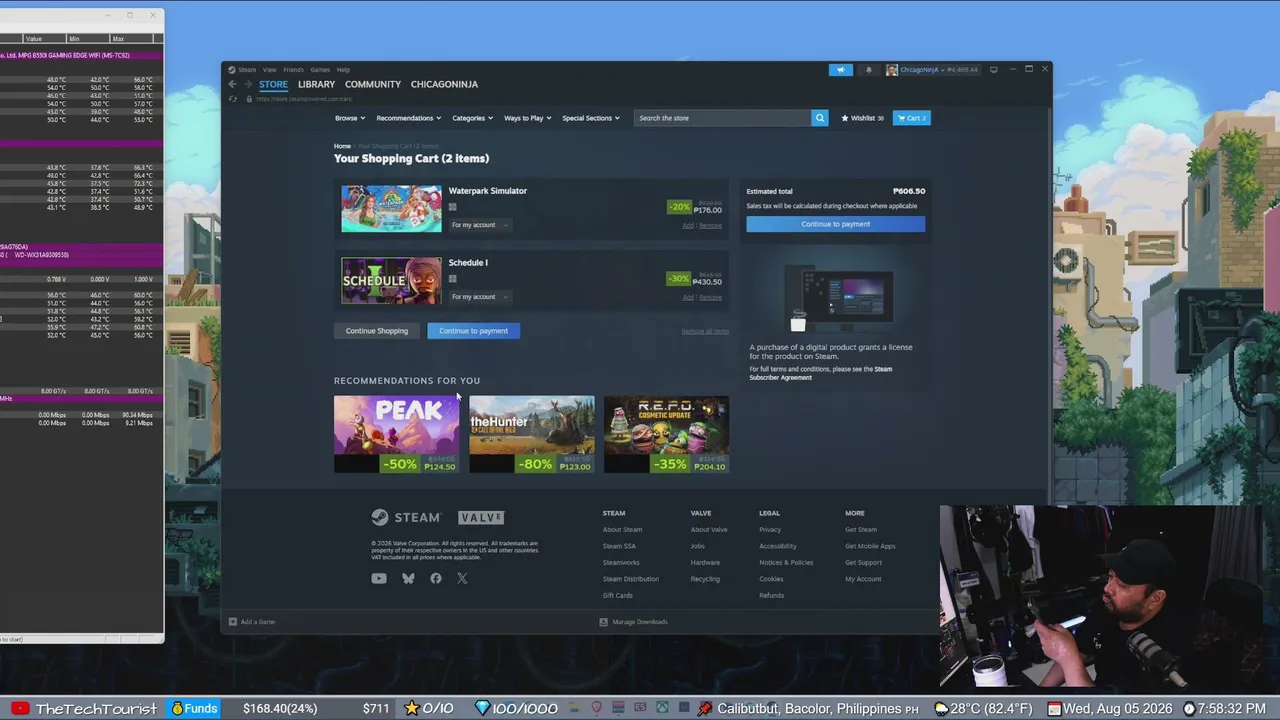Image resolution: width=1280 pixels, height=720 pixels.
Task: Expand the Browse store menu
Action: coord(349,118)
